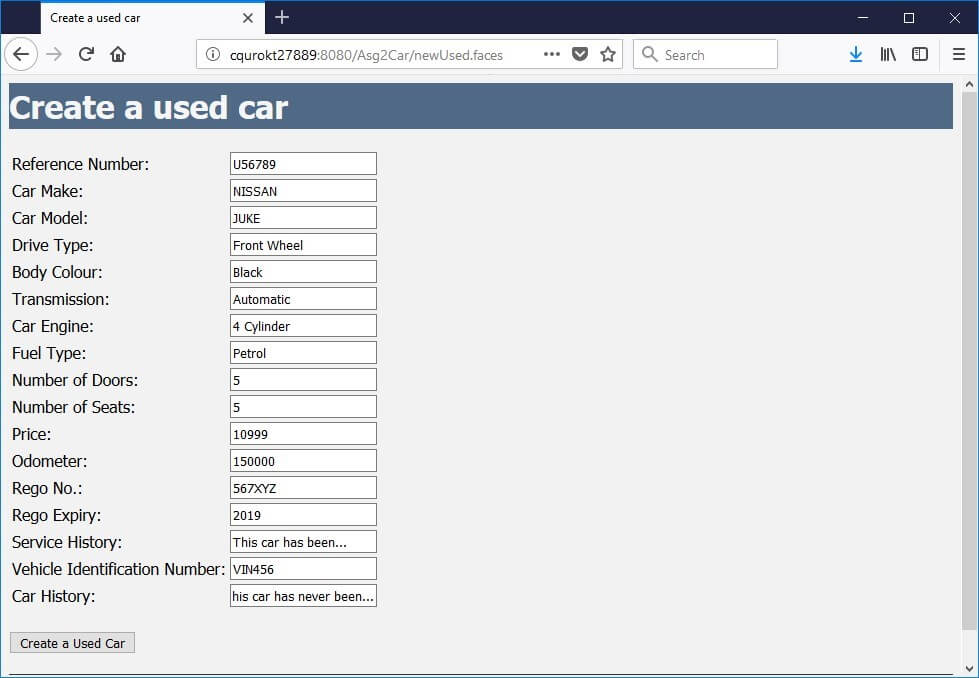Screen dimensions: 979x678
Task: Edit the Reference Number field
Action: 303,164
